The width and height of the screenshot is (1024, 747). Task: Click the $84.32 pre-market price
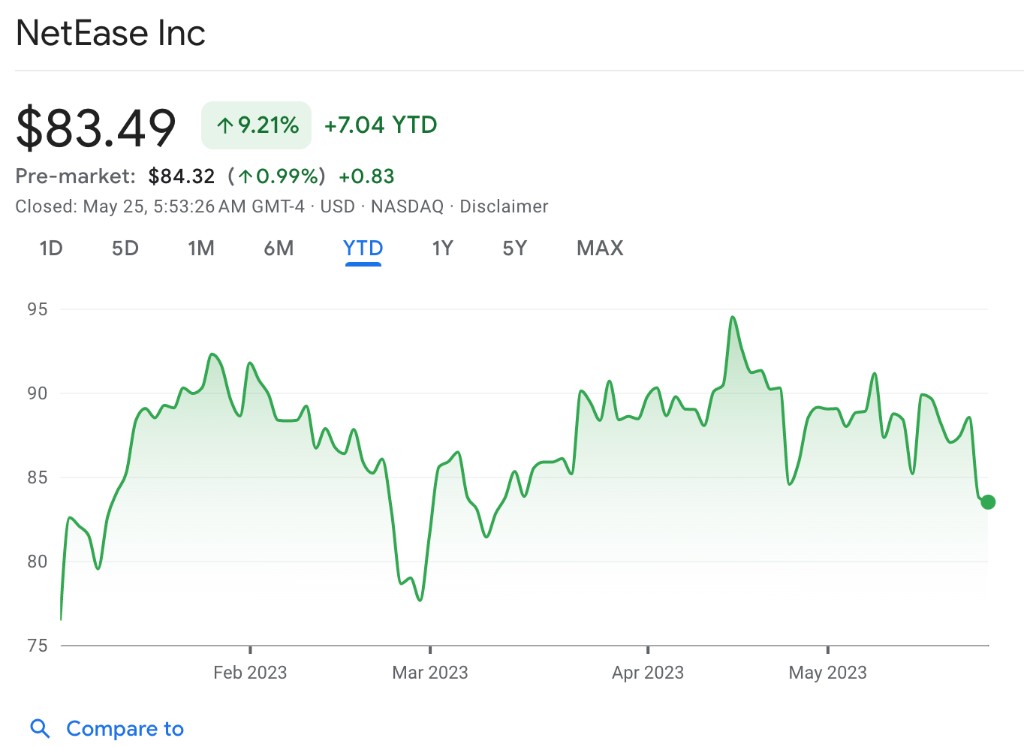tap(181, 177)
